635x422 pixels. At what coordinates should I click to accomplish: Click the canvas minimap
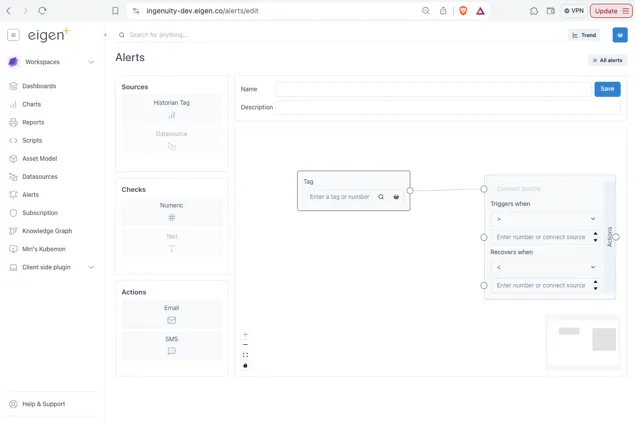coord(583,343)
